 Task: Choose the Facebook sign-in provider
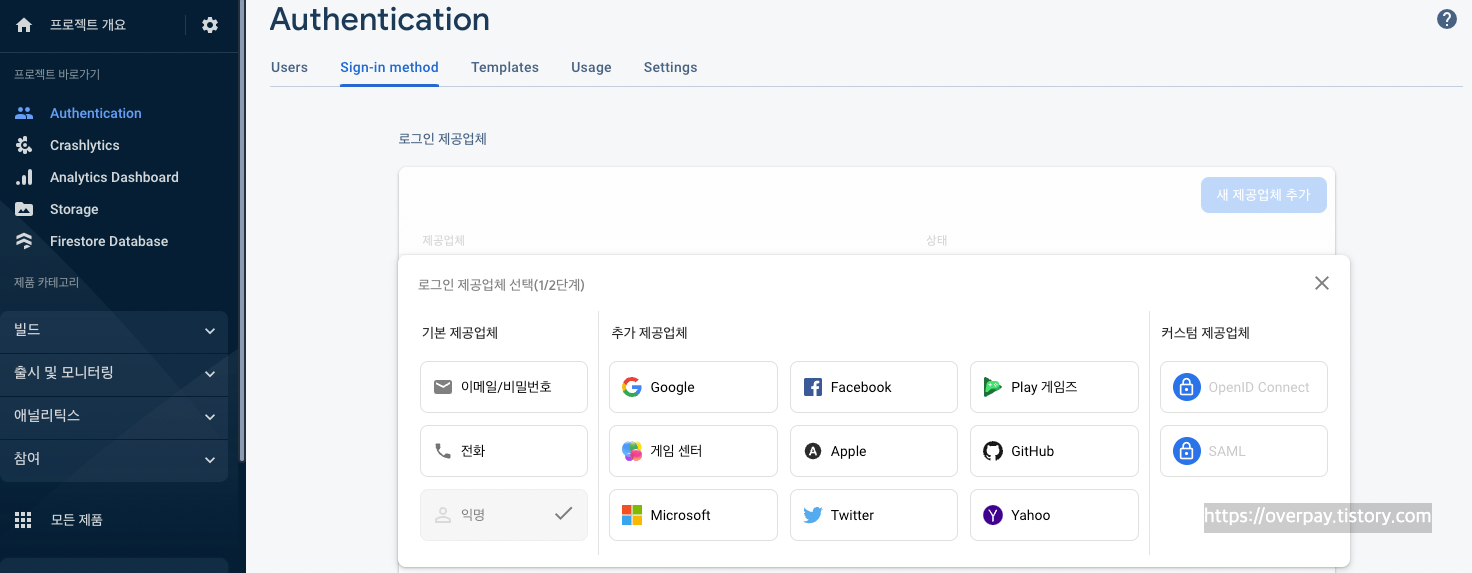[874, 387]
